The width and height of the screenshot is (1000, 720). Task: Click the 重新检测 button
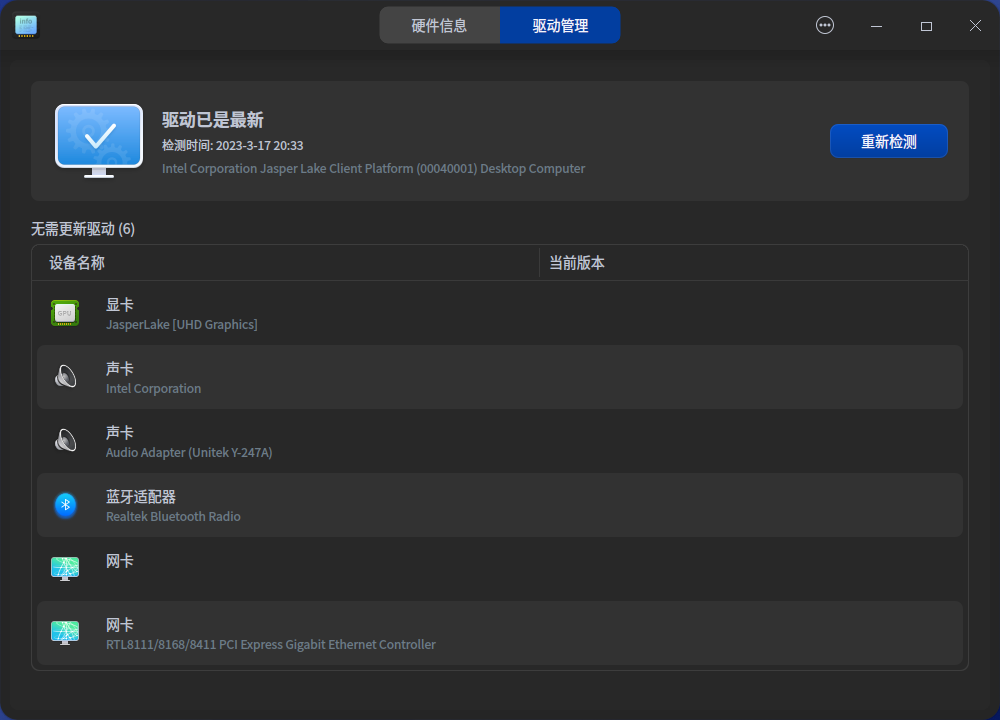888,141
